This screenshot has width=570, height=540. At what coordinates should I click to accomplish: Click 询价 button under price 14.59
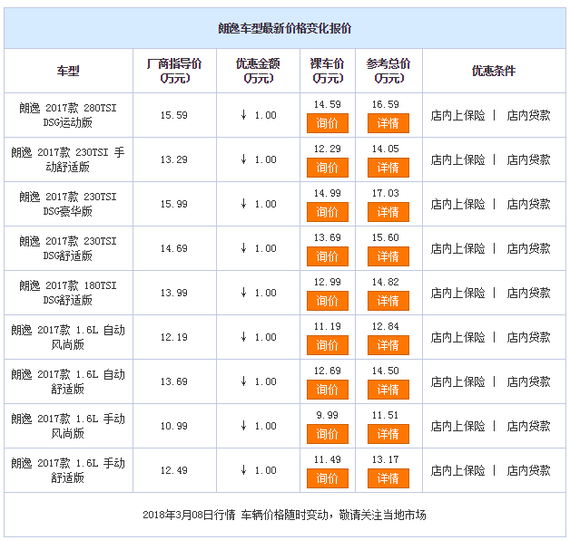tap(328, 123)
